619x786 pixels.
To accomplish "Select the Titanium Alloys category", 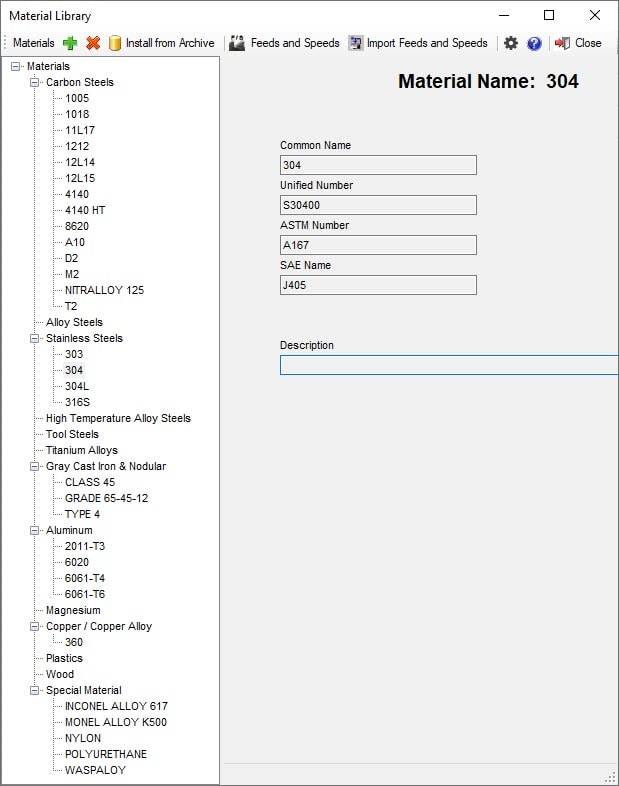I will tap(81, 450).
